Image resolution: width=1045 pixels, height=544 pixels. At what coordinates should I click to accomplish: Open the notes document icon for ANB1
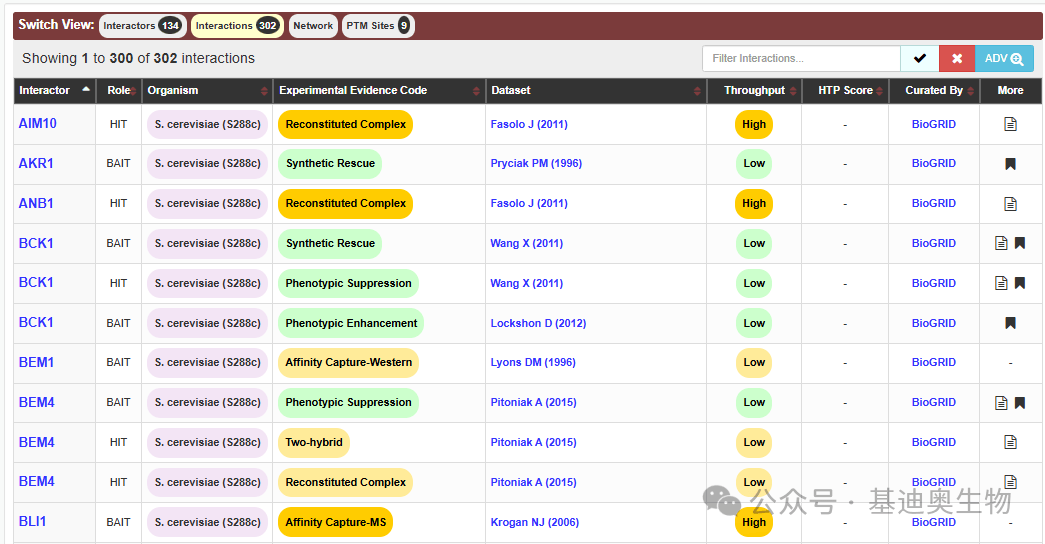[x=1010, y=203]
